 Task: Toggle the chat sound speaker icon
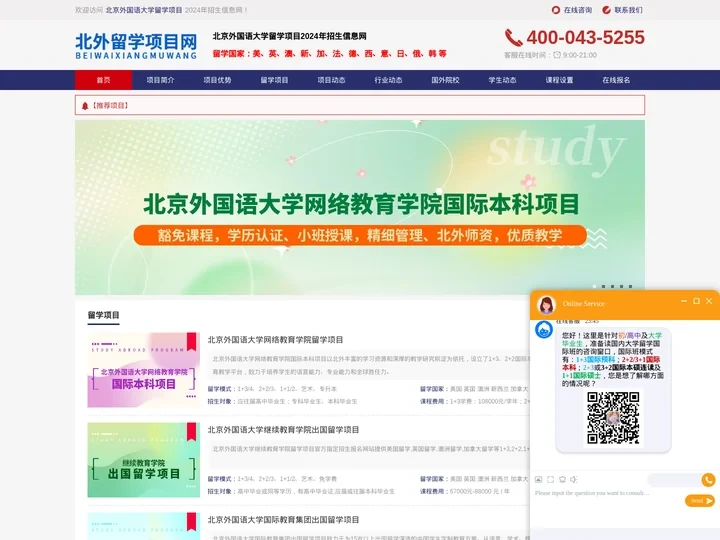point(574,479)
